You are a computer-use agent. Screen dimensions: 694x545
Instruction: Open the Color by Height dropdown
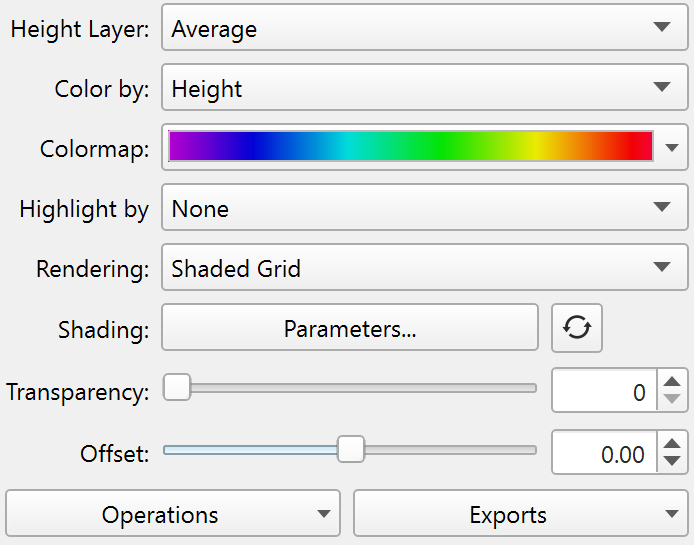coord(424,89)
